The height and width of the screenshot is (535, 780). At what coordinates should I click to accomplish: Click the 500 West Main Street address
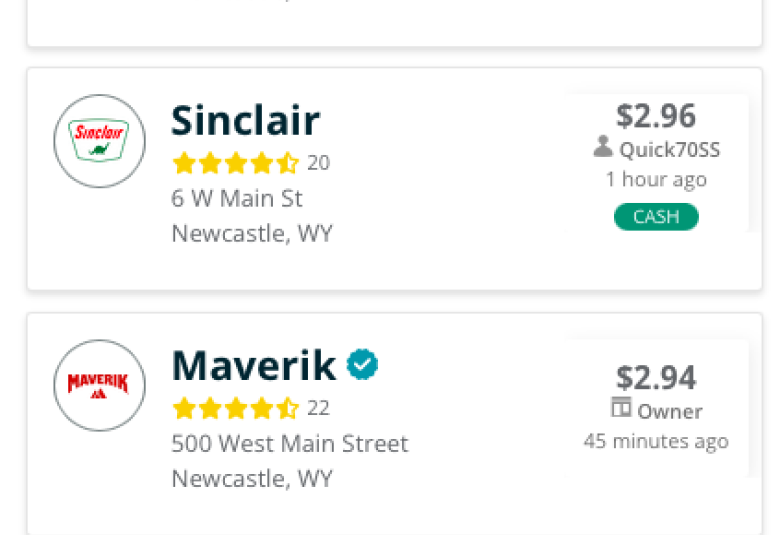point(290,443)
